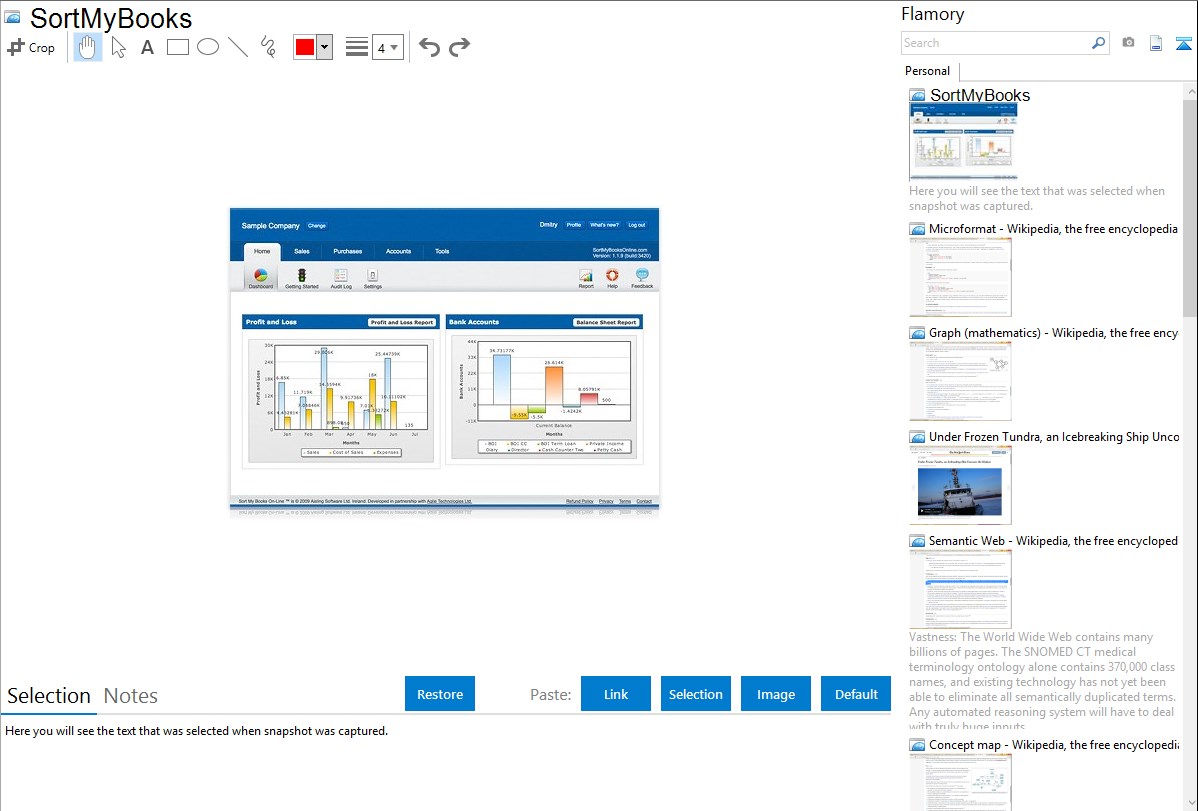Image resolution: width=1198 pixels, height=811 pixels.
Task: Click the Flamory icon beside Semantic Web
Action: point(917,540)
